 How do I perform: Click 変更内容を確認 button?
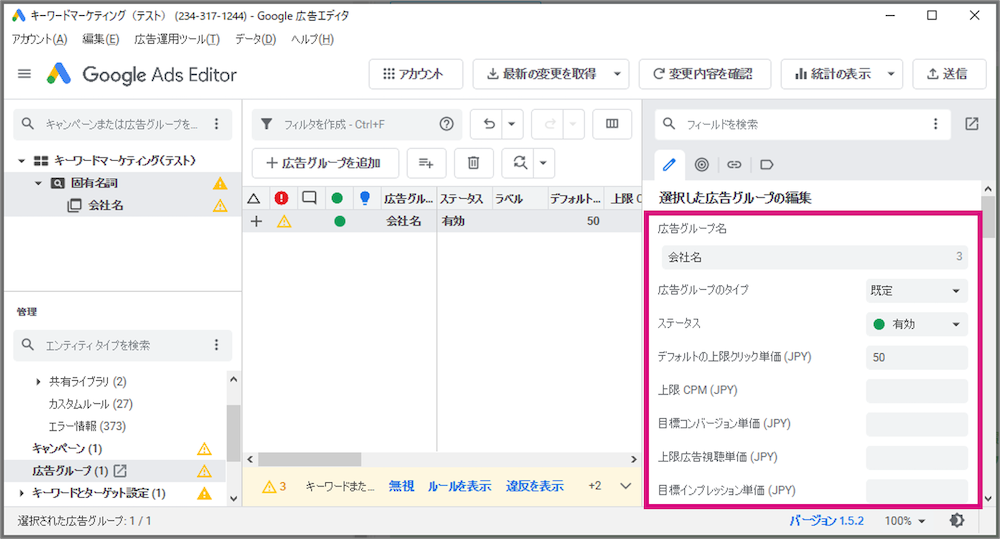(705, 74)
